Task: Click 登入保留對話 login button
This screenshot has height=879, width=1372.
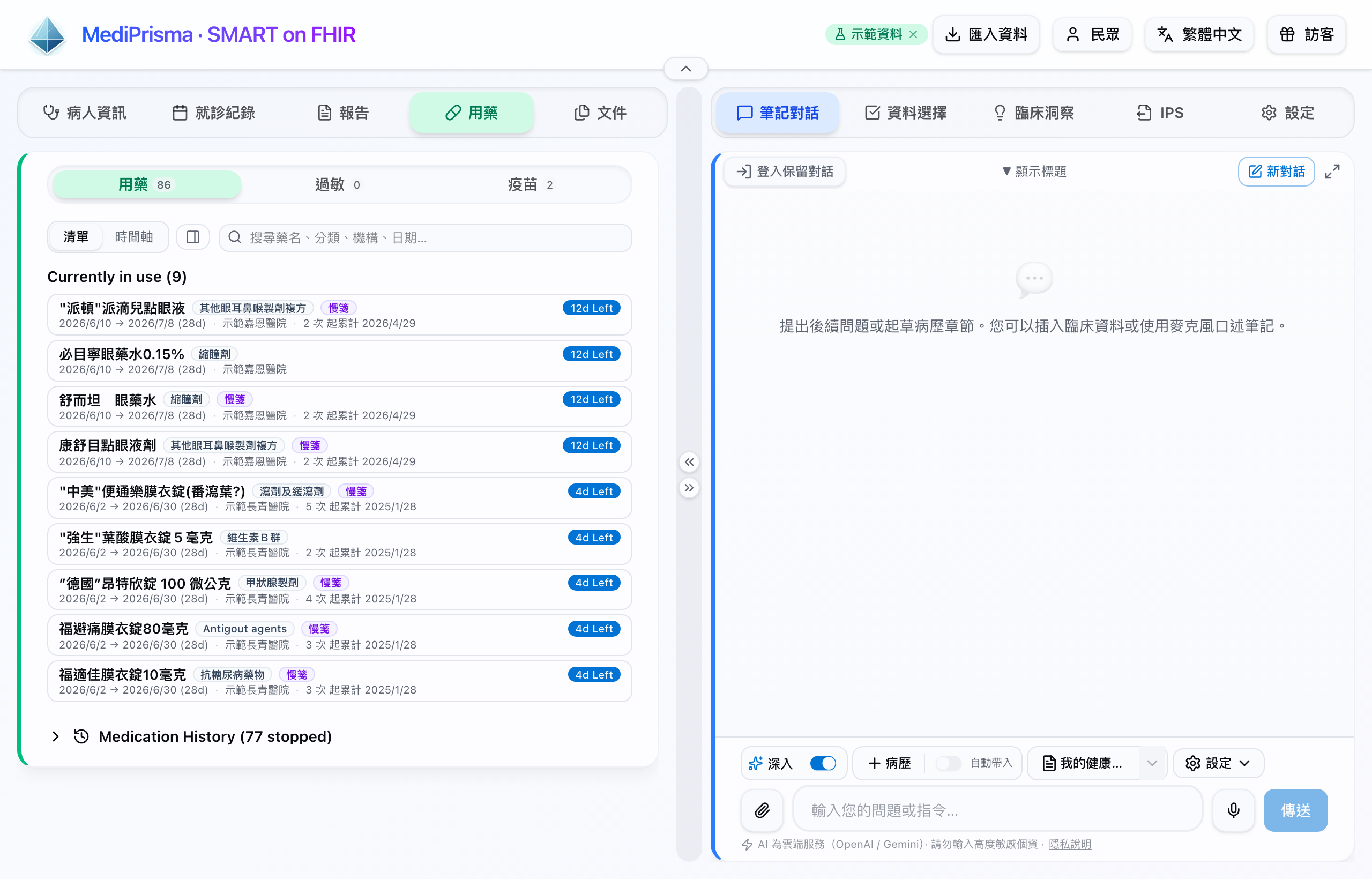Action: coord(785,171)
